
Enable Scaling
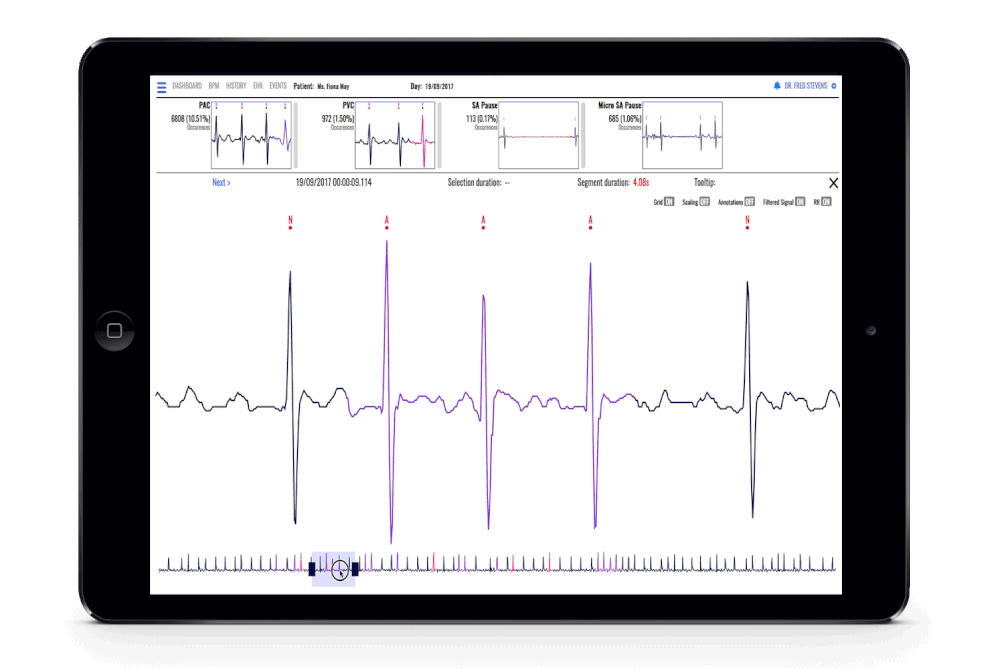click(x=703, y=202)
